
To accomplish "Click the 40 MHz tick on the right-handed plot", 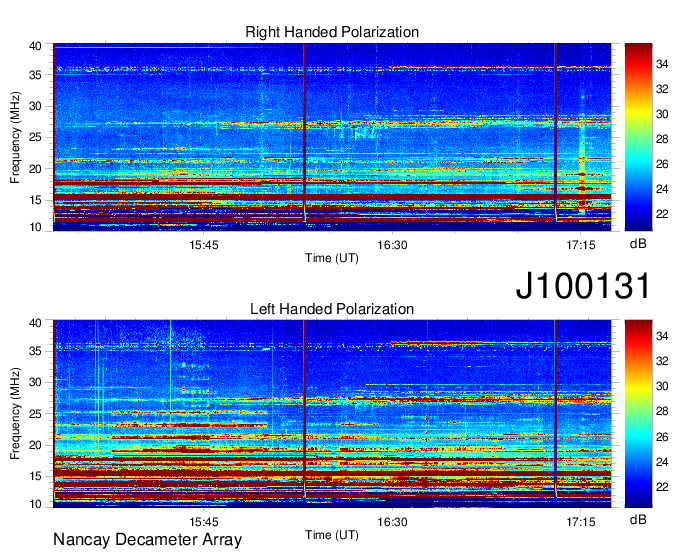I will click(x=35, y=46).
